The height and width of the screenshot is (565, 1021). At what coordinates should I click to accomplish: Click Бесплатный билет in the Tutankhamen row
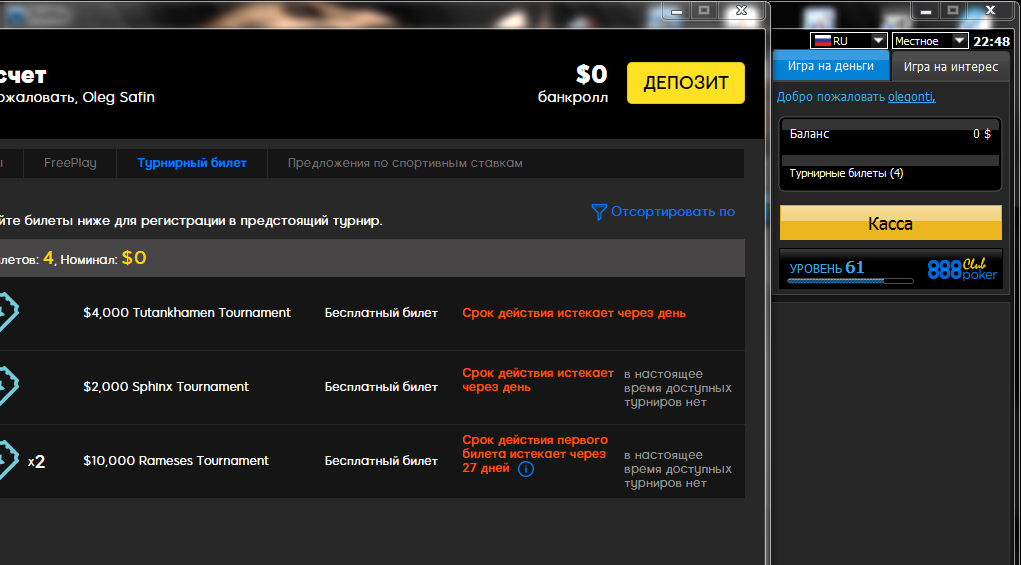point(382,313)
